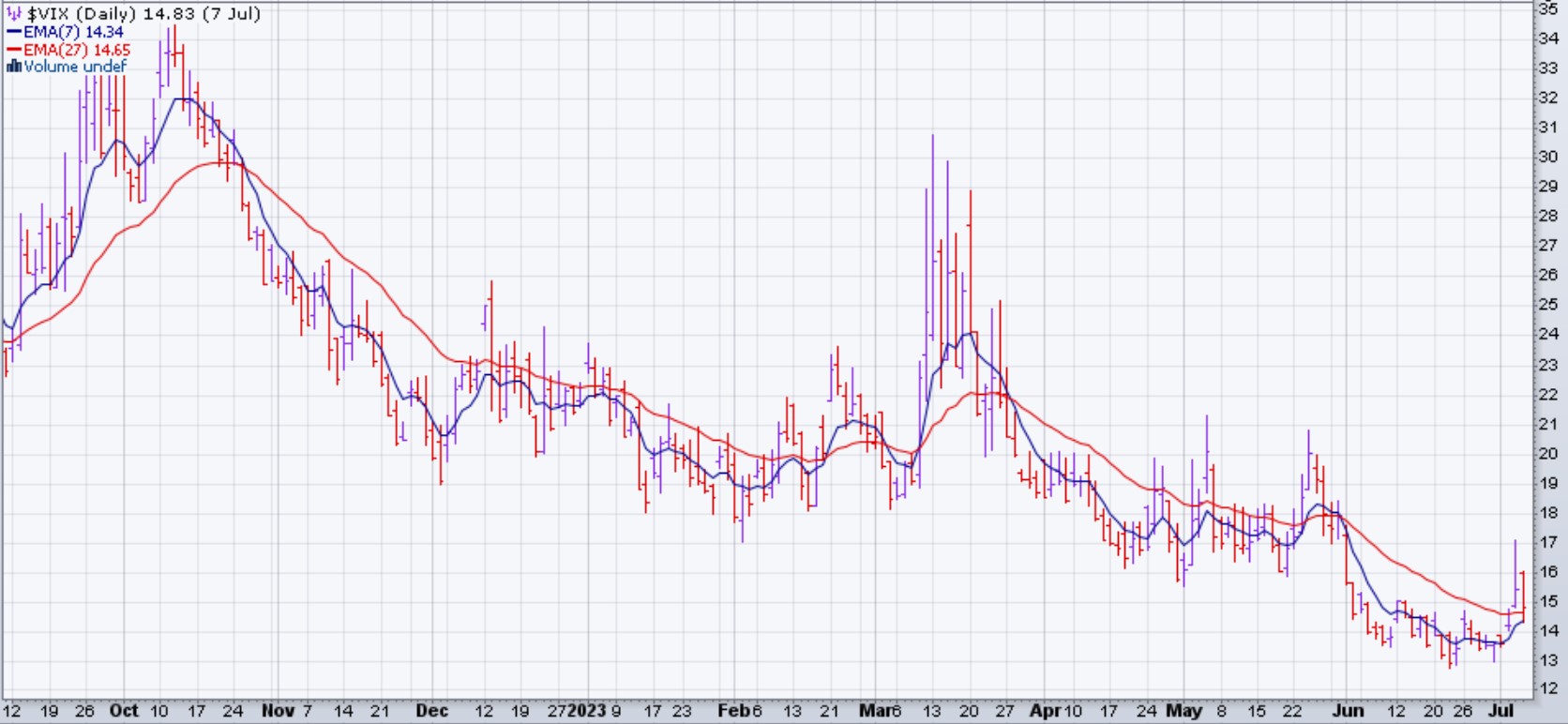Click the Mar label on date axis
Image resolution: width=1568 pixels, height=724 pixels.
click(x=874, y=711)
